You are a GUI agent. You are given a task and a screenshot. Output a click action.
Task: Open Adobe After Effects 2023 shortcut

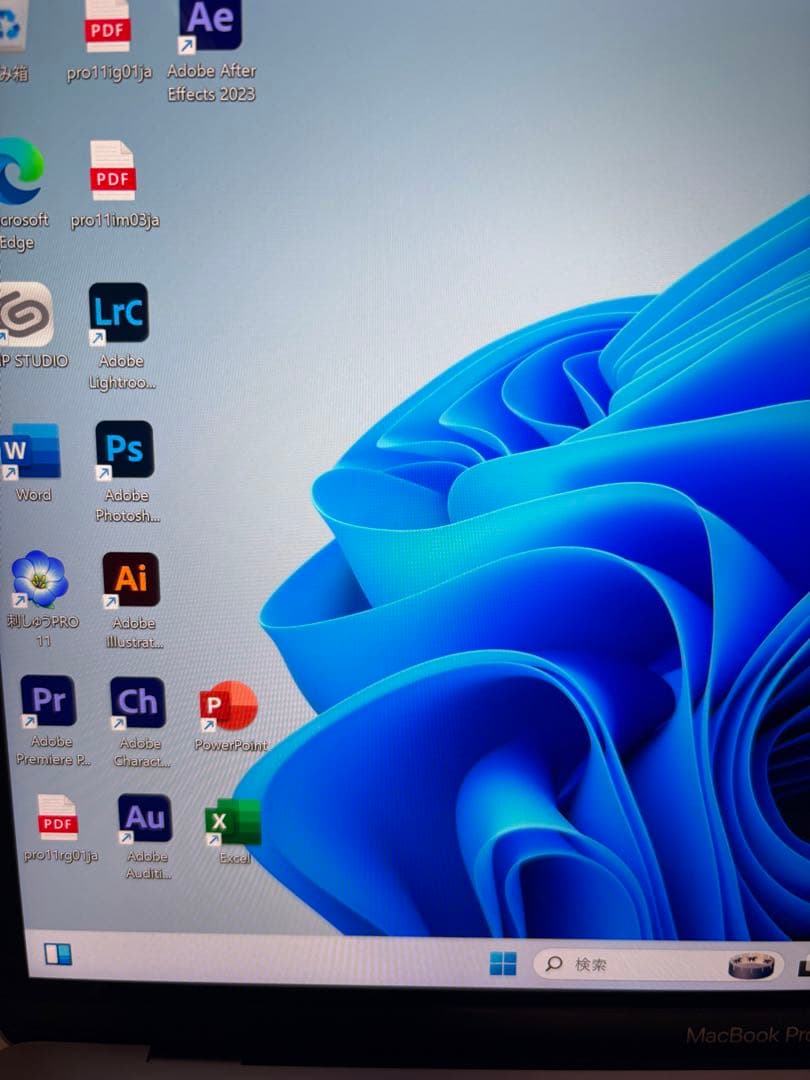210,27
